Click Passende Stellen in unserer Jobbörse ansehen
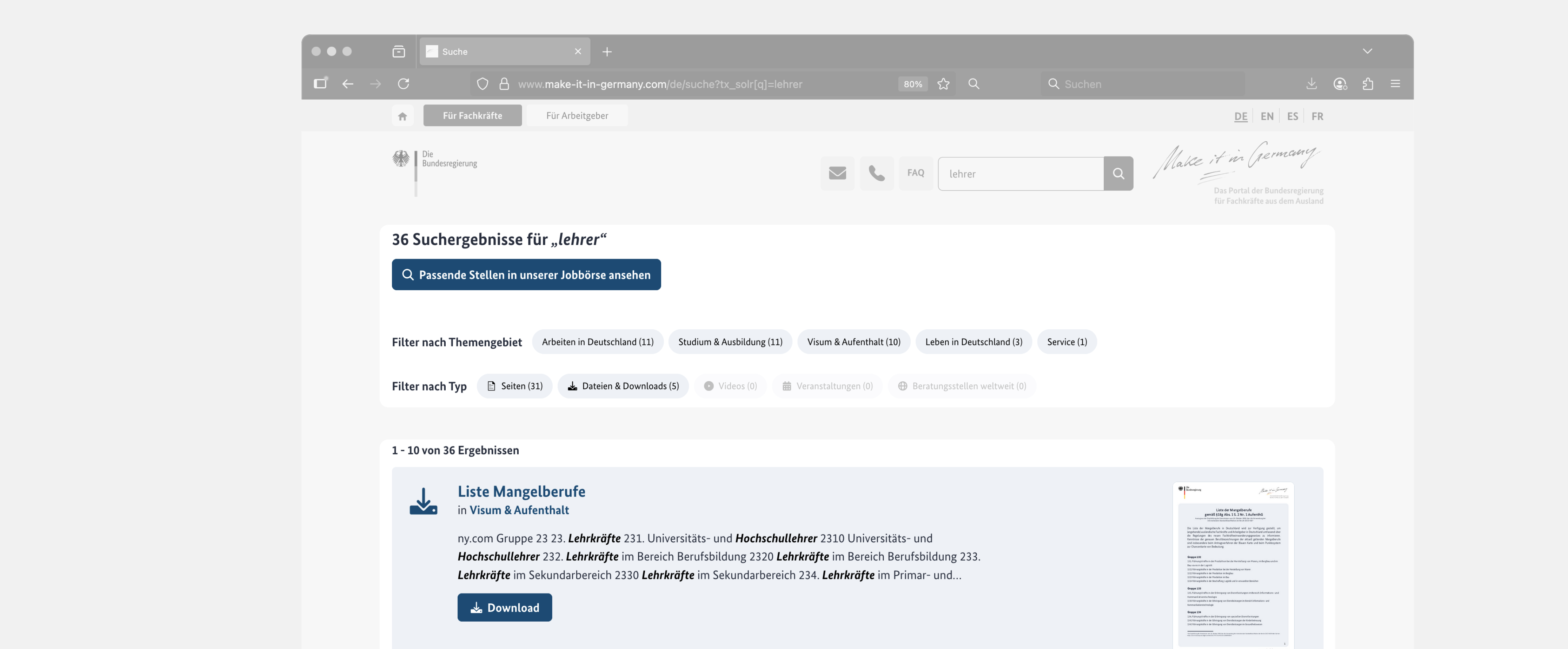The image size is (1568, 649). point(526,274)
